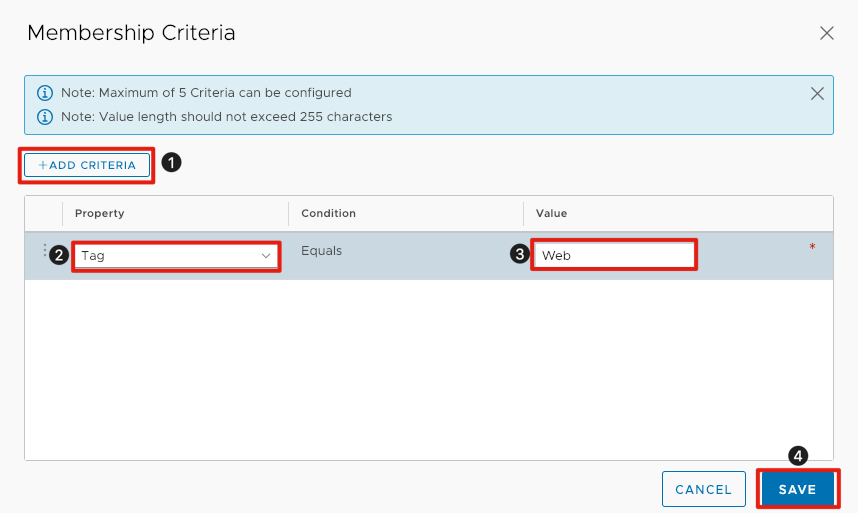Dismiss the blue notes banner
Image resolution: width=860 pixels, height=517 pixels.
pos(817,94)
